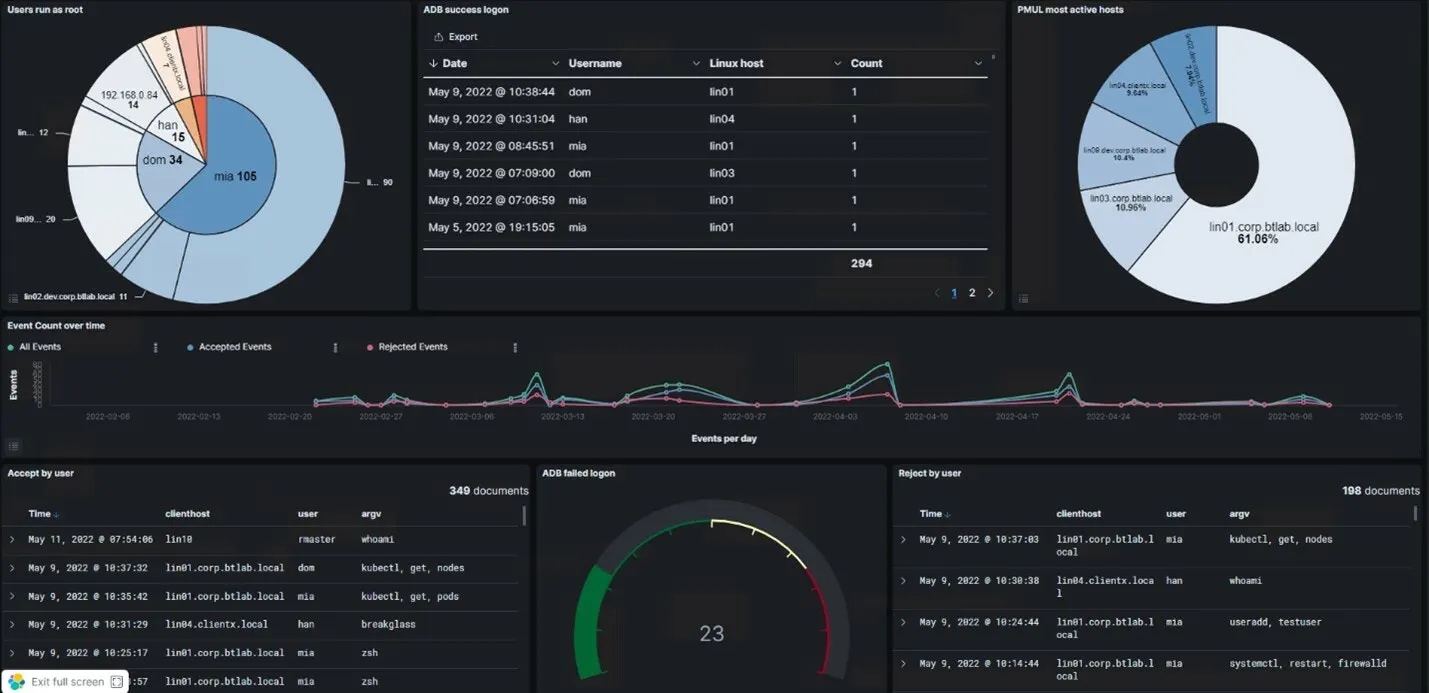This screenshot has width=1429, height=693.
Task: Export the ADB success logon table
Action: [x=456, y=37]
